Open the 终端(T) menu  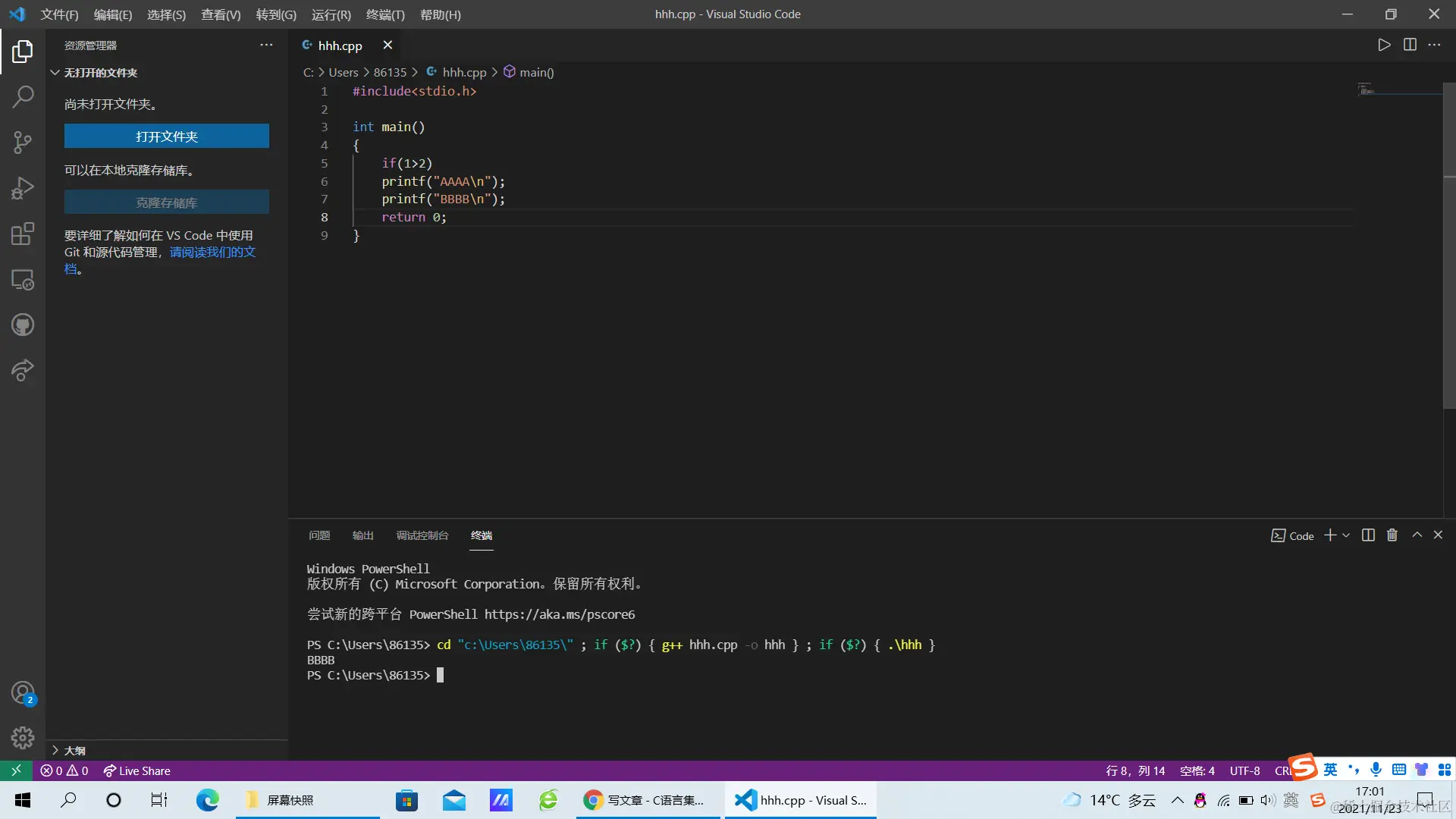coord(385,14)
